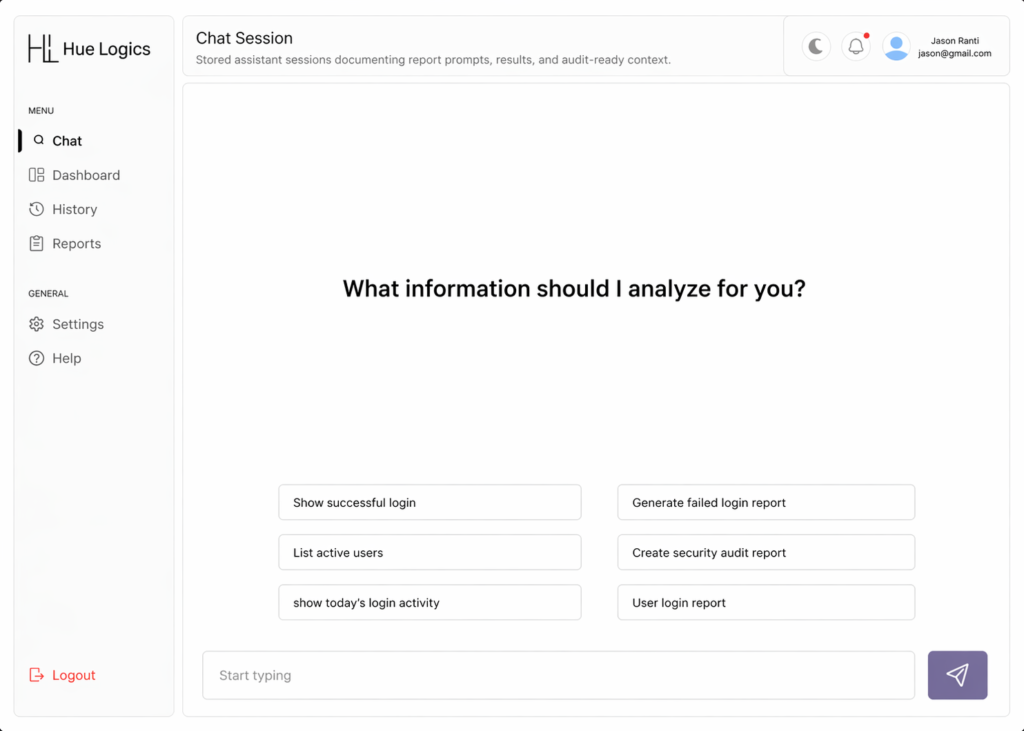The height and width of the screenshot is (731, 1024).
Task: Click the Hue Logics logo
Action: coord(89,49)
